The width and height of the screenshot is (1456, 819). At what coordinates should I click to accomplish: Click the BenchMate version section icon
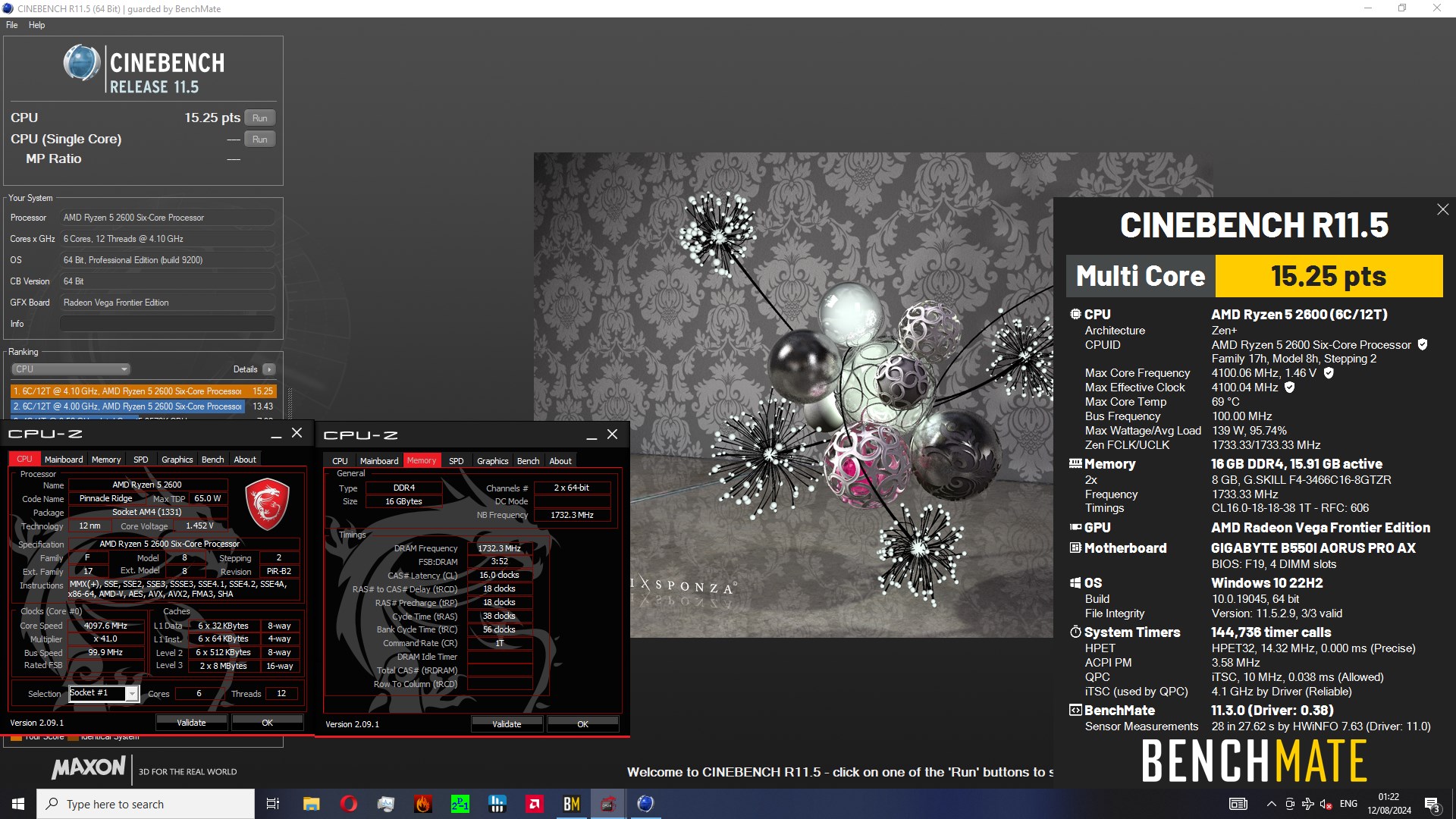pos(1075,710)
